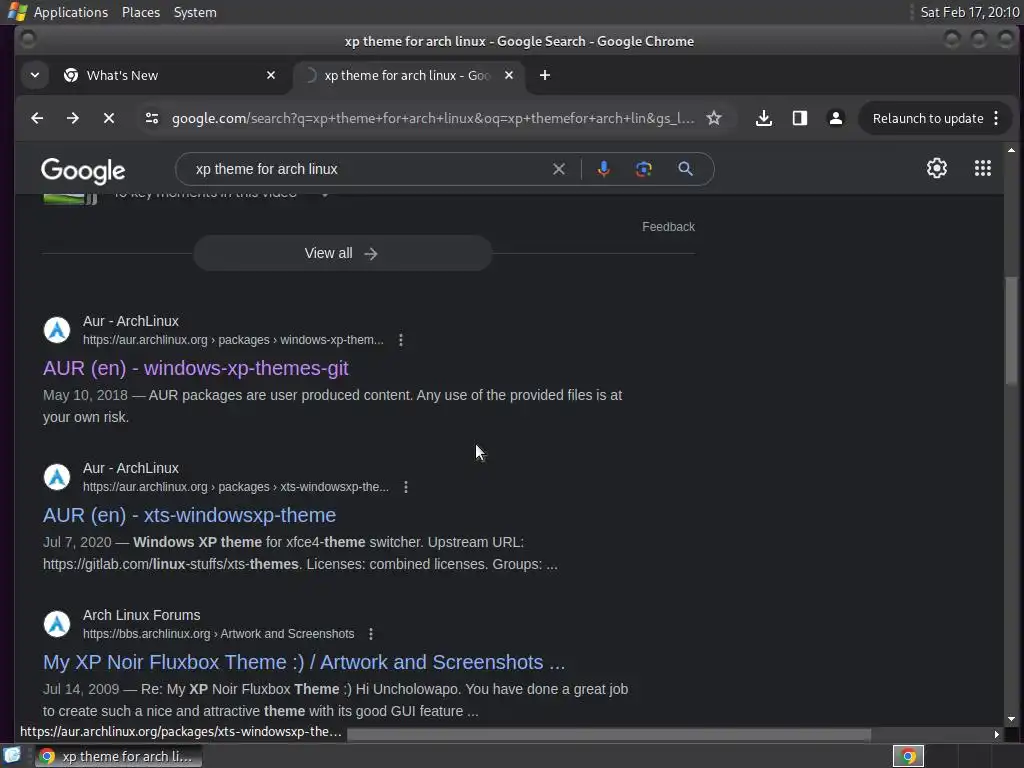
Task: Click the vertical scrollbar thumb
Action: (x=1011, y=331)
